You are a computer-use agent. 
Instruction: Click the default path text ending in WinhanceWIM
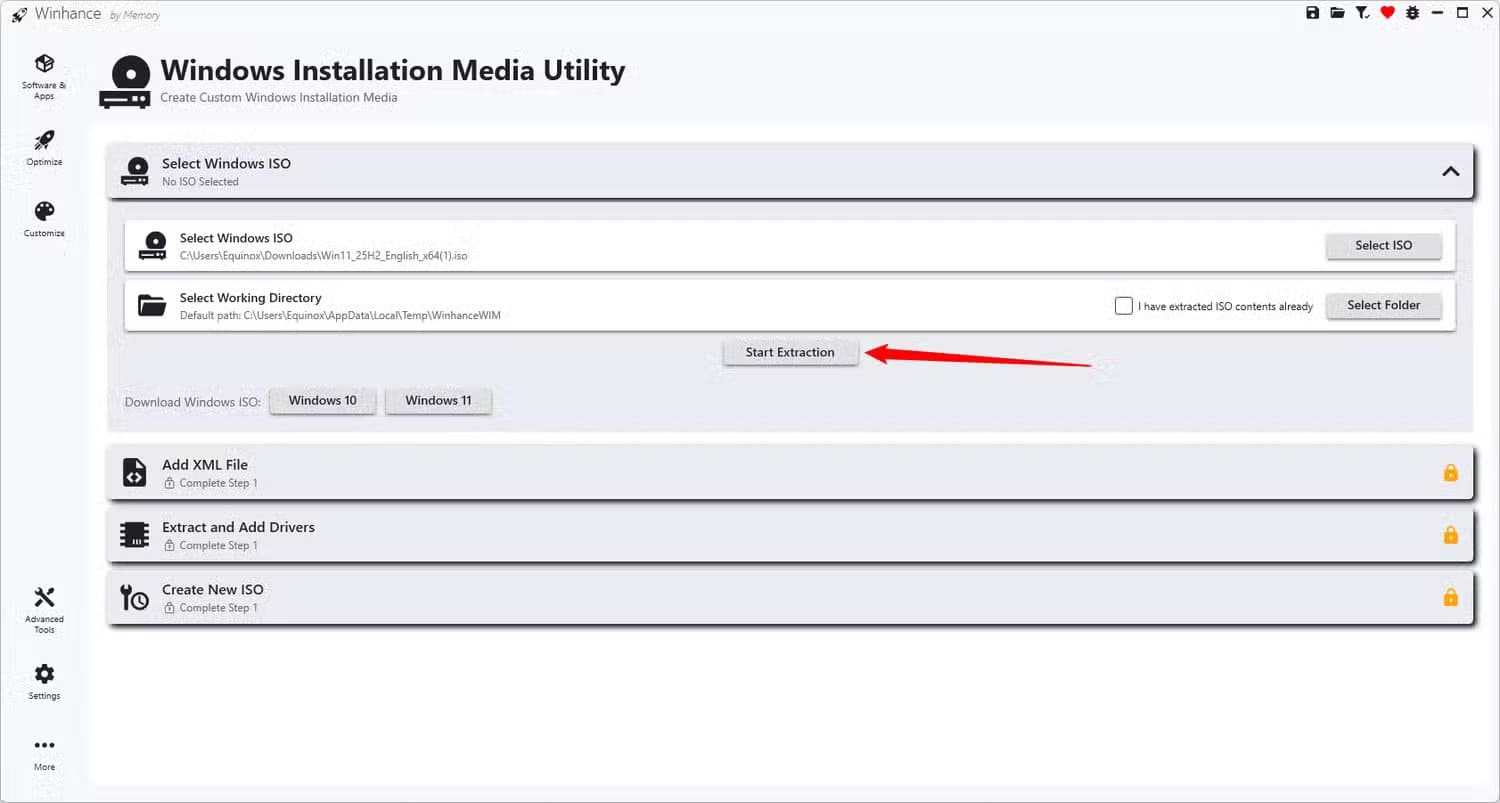(340, 316)
